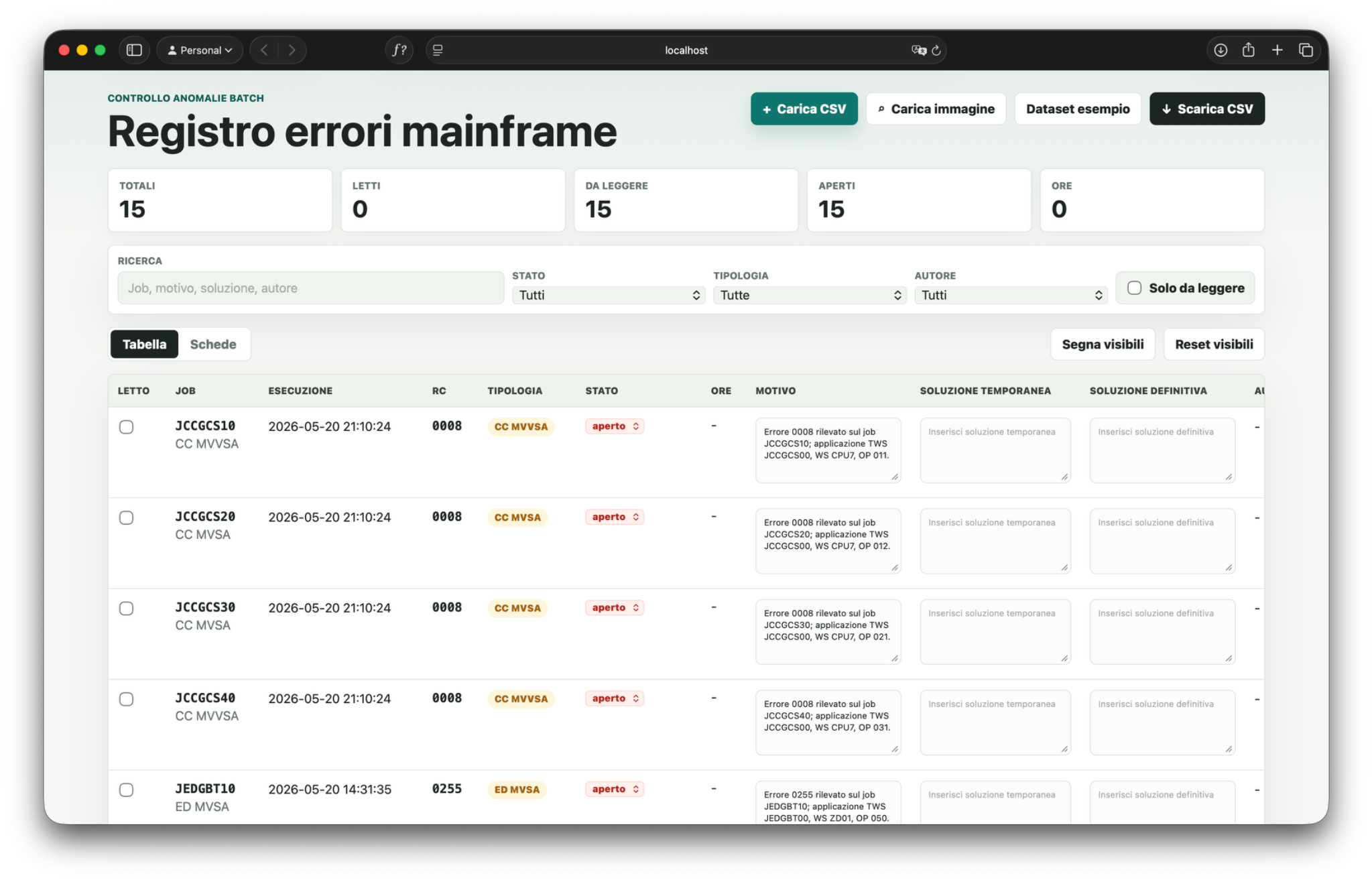Click the Motivo text area for JCCGCS10

pos(828,450)
